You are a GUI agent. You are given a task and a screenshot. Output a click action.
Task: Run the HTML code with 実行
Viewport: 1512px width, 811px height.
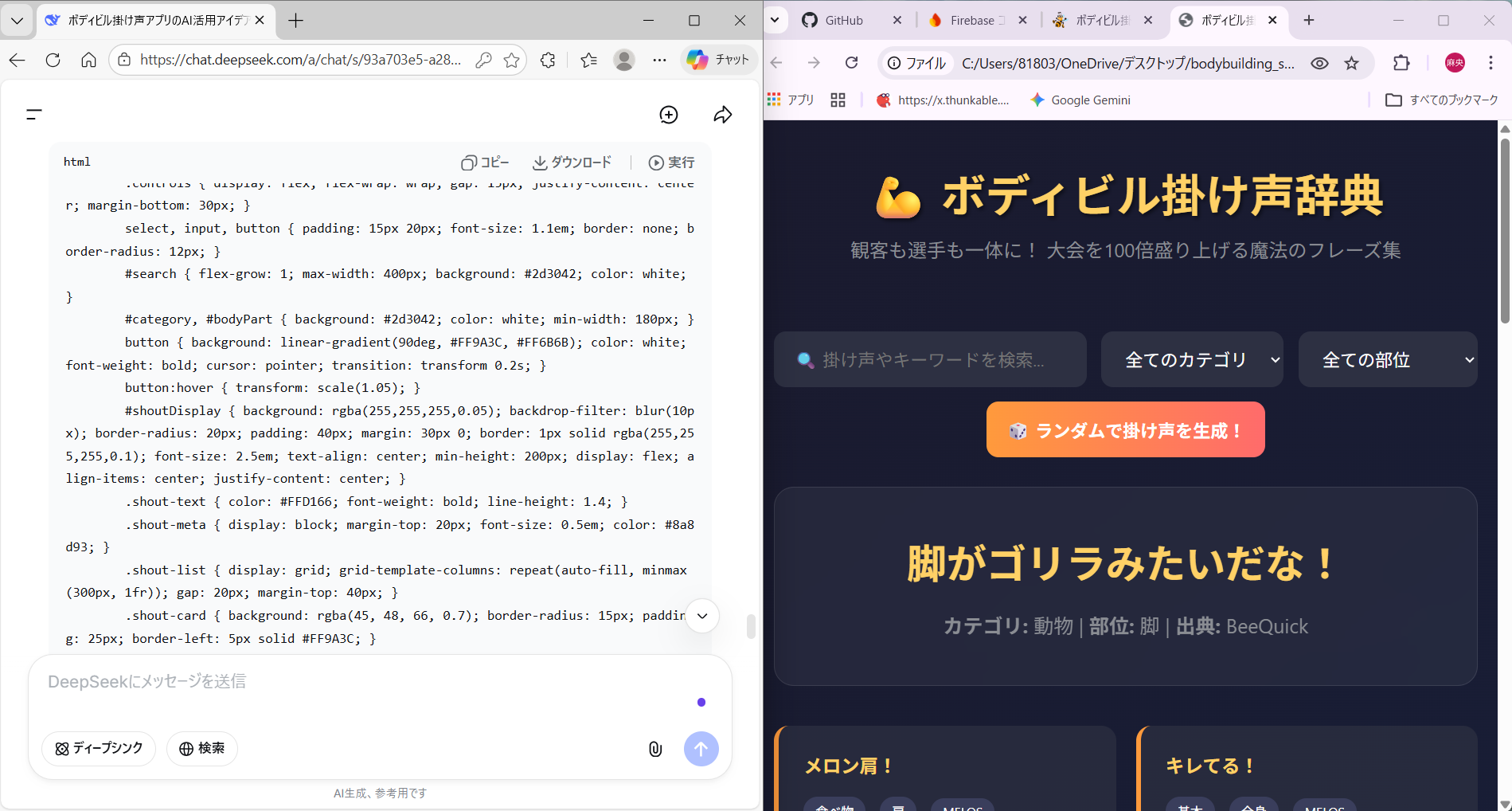pos(671,163)
